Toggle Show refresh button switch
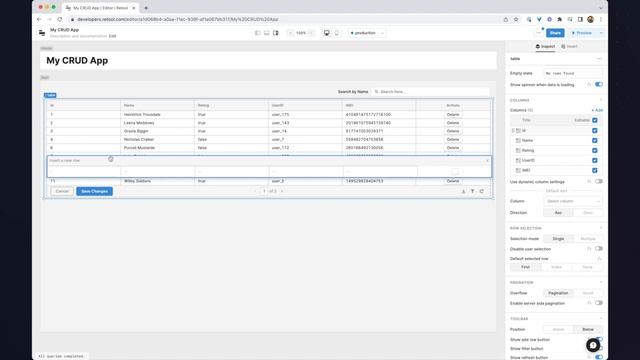Screen dimensions: 640x360 [x=598, y=357]
